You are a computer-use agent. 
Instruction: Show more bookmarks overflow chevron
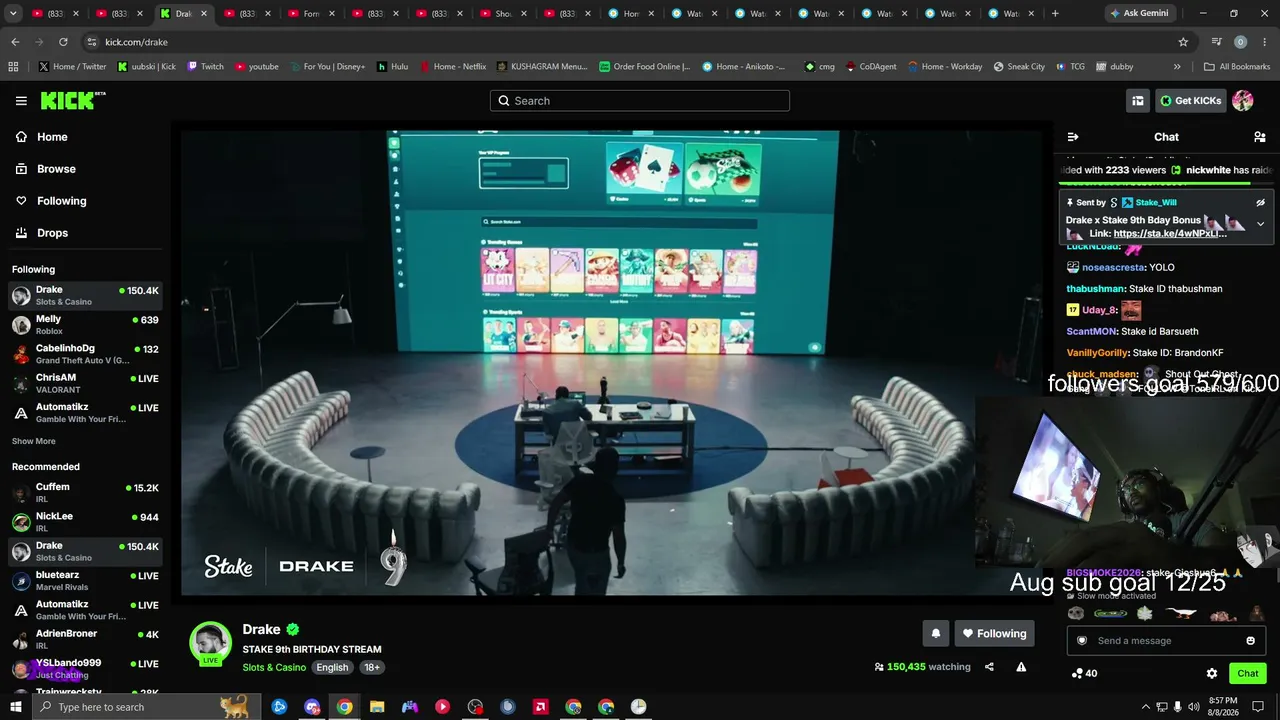click(x=1177, y=67)
